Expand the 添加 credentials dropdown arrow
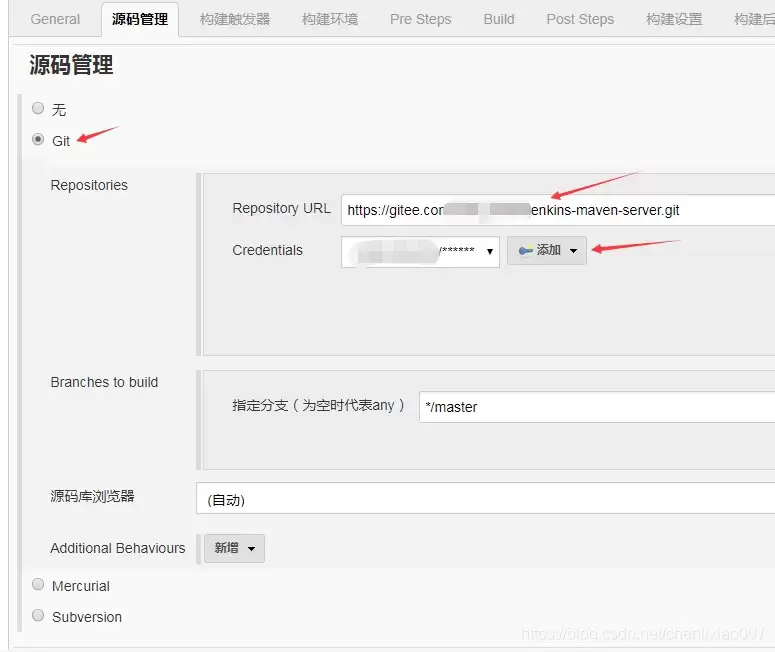 click(573, 251)
